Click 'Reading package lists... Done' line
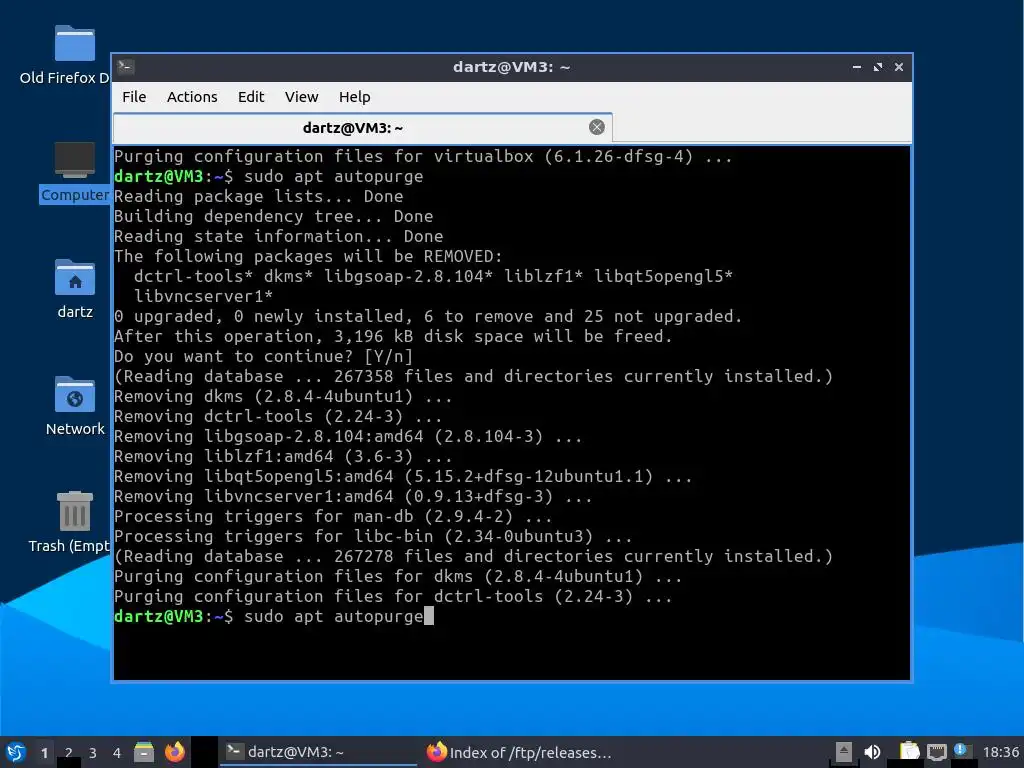This screenshot has height=768, width=1024. (x=259, y=197)
